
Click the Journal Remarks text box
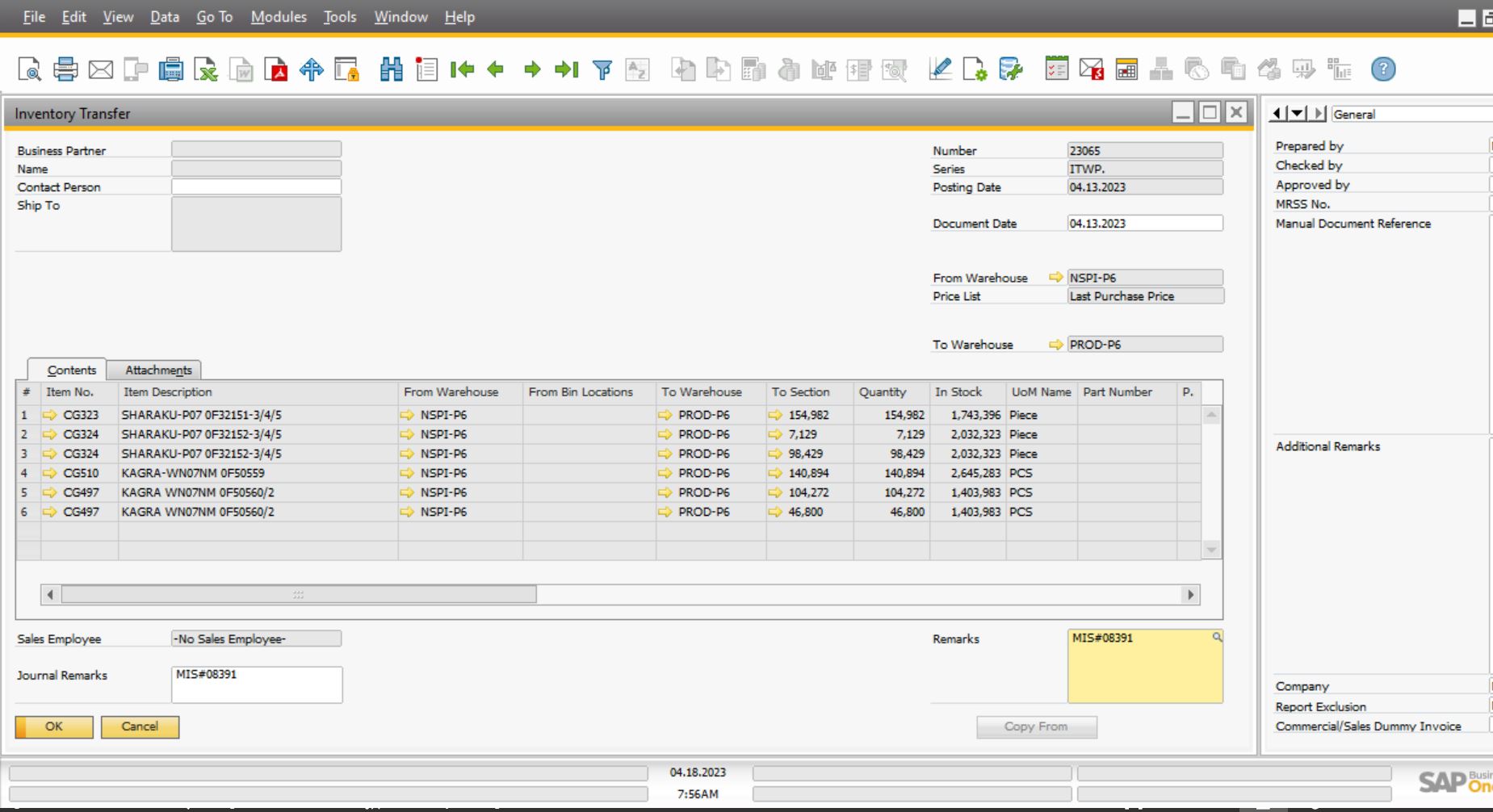pos(257,684)
